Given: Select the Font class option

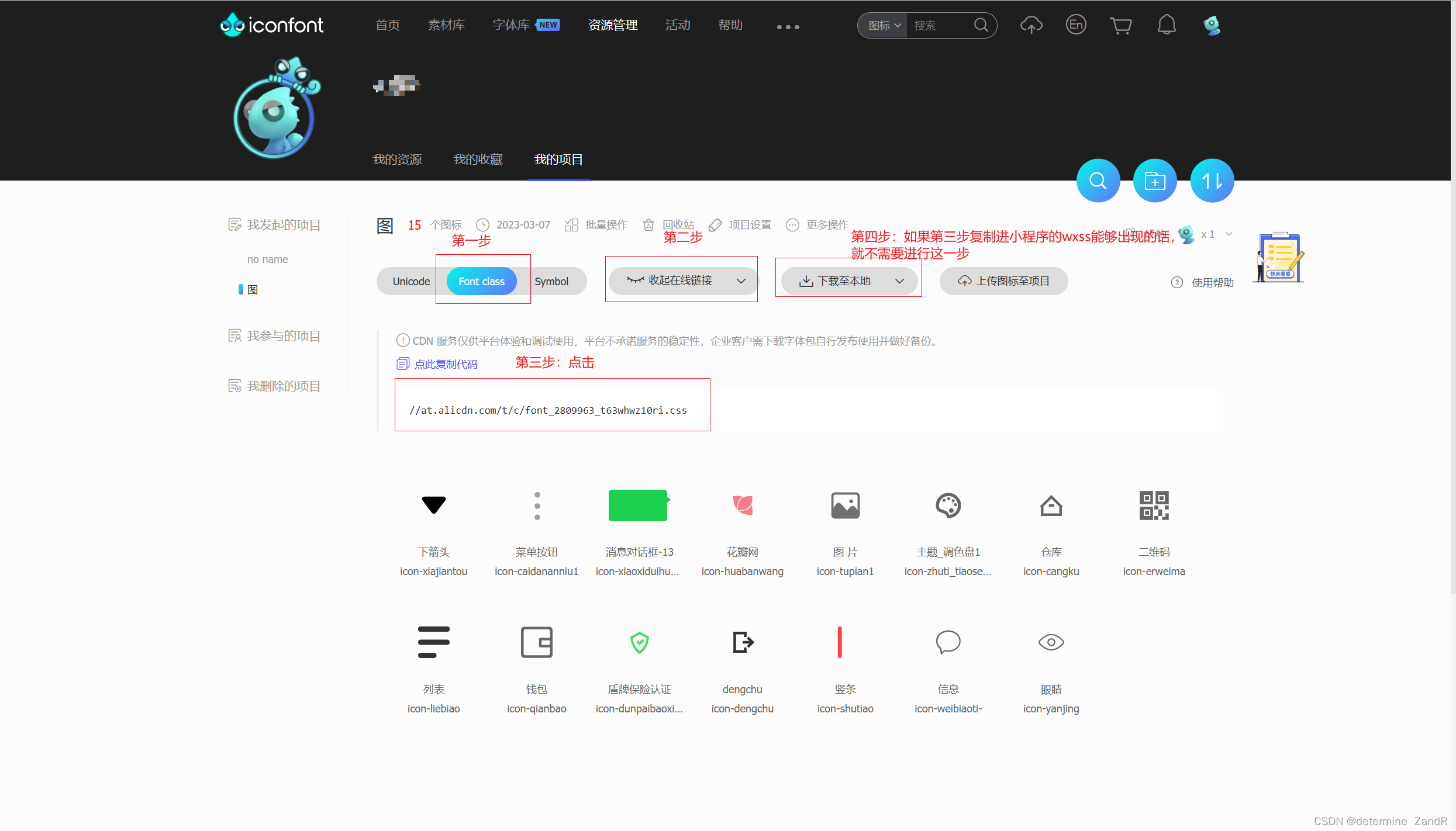Looking at the screenshot, I should pos(481,282).
